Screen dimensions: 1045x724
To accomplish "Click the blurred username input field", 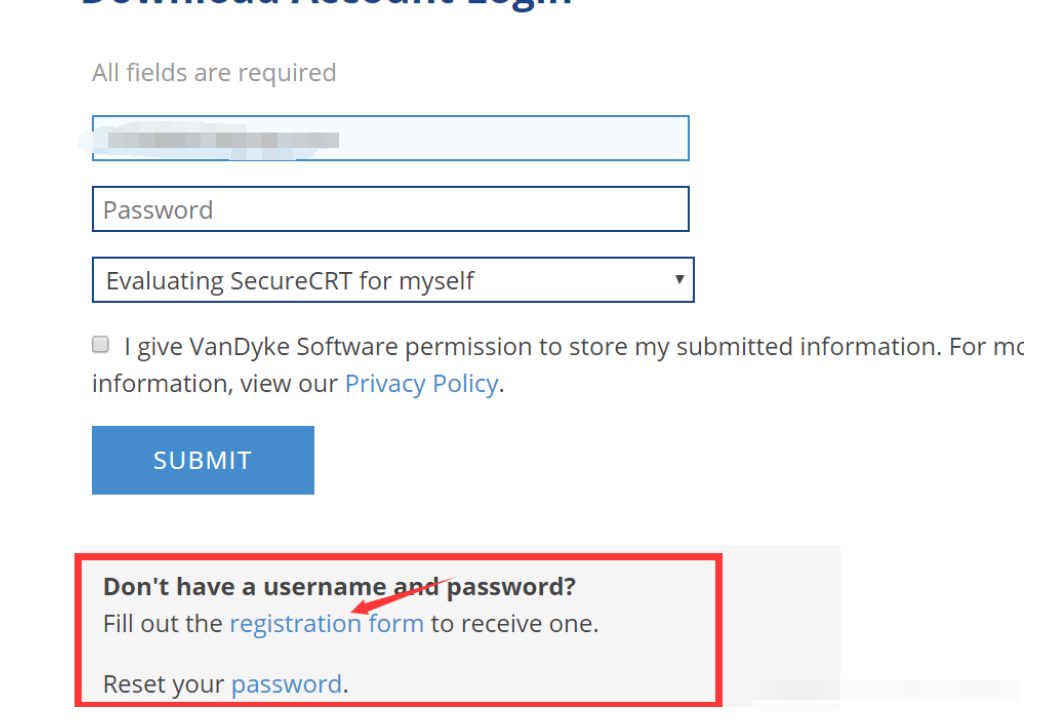I will pos(390,138).
